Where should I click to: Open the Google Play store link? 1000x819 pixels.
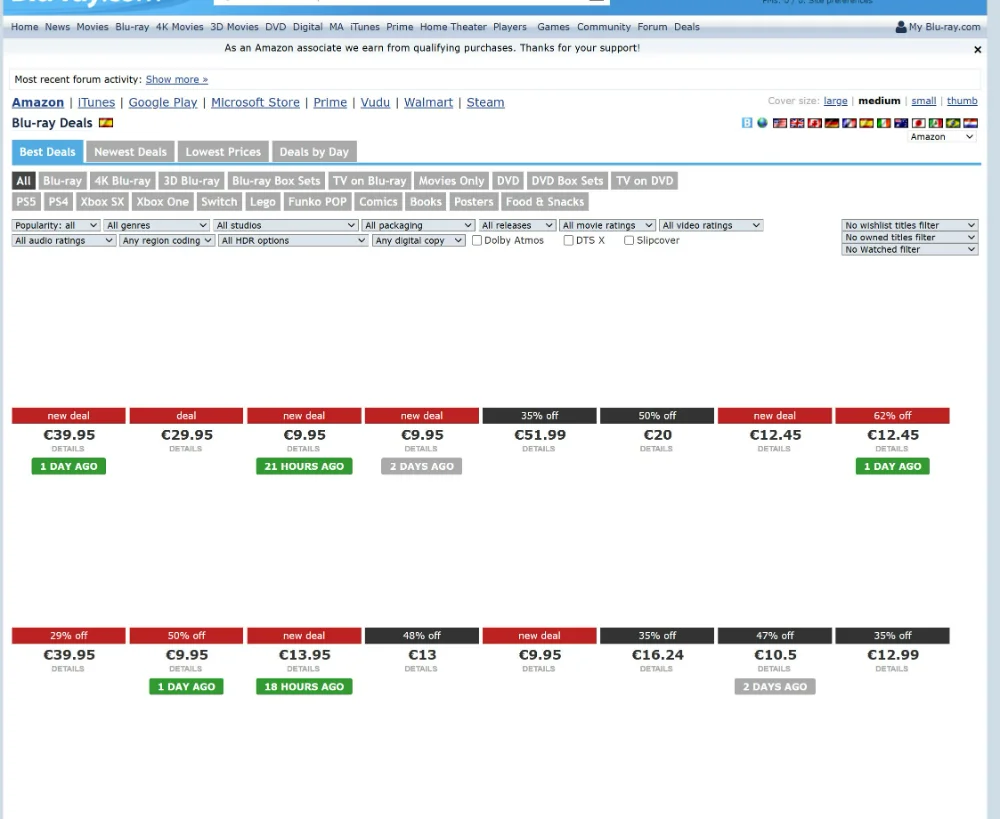pos(163,103)
